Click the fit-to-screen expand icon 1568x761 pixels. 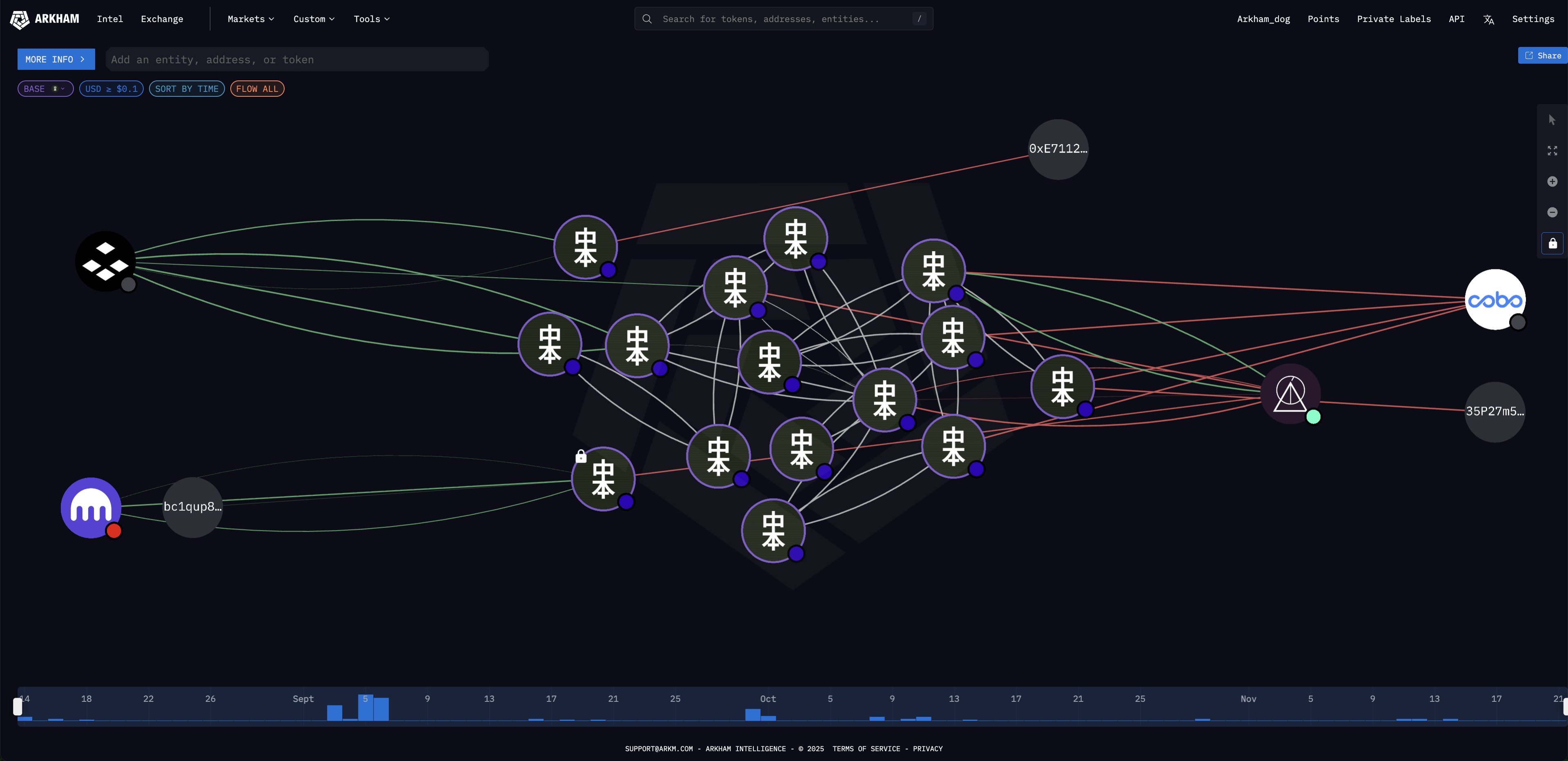click(1552, 150)
